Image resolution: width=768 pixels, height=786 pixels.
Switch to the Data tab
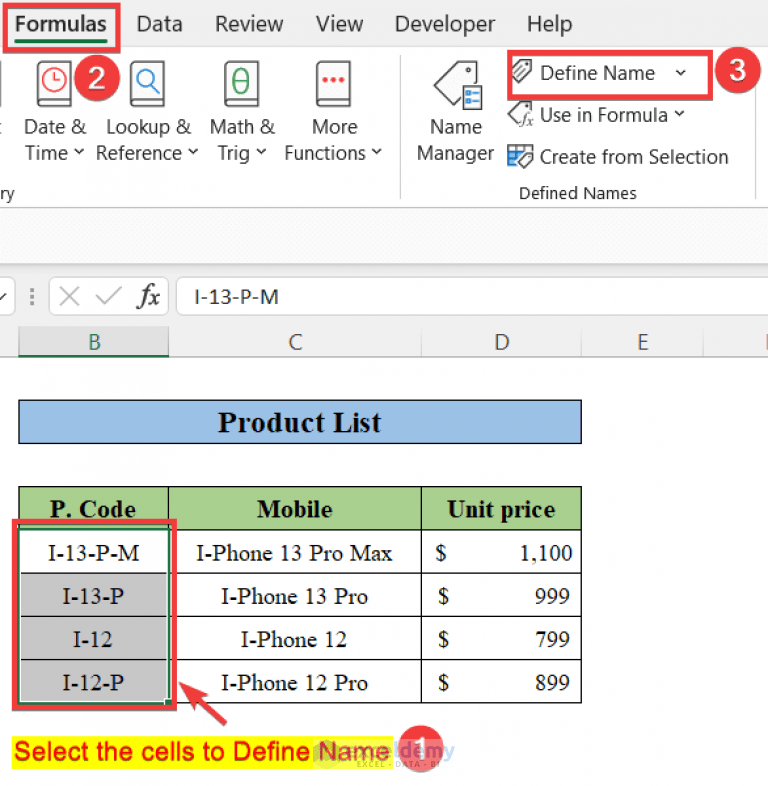(x=159, y=24)
